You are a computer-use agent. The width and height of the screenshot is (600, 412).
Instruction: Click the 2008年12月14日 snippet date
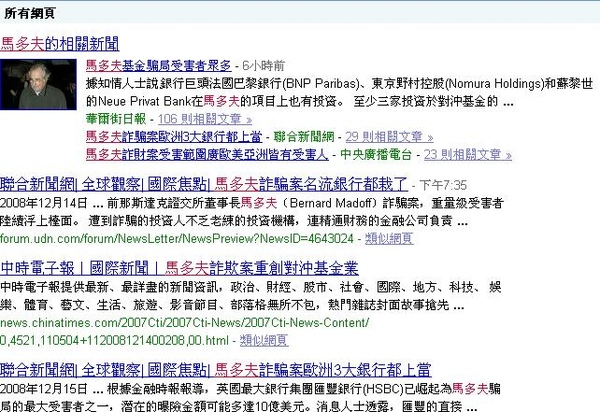pyautogui.click(x=44, y=203)
